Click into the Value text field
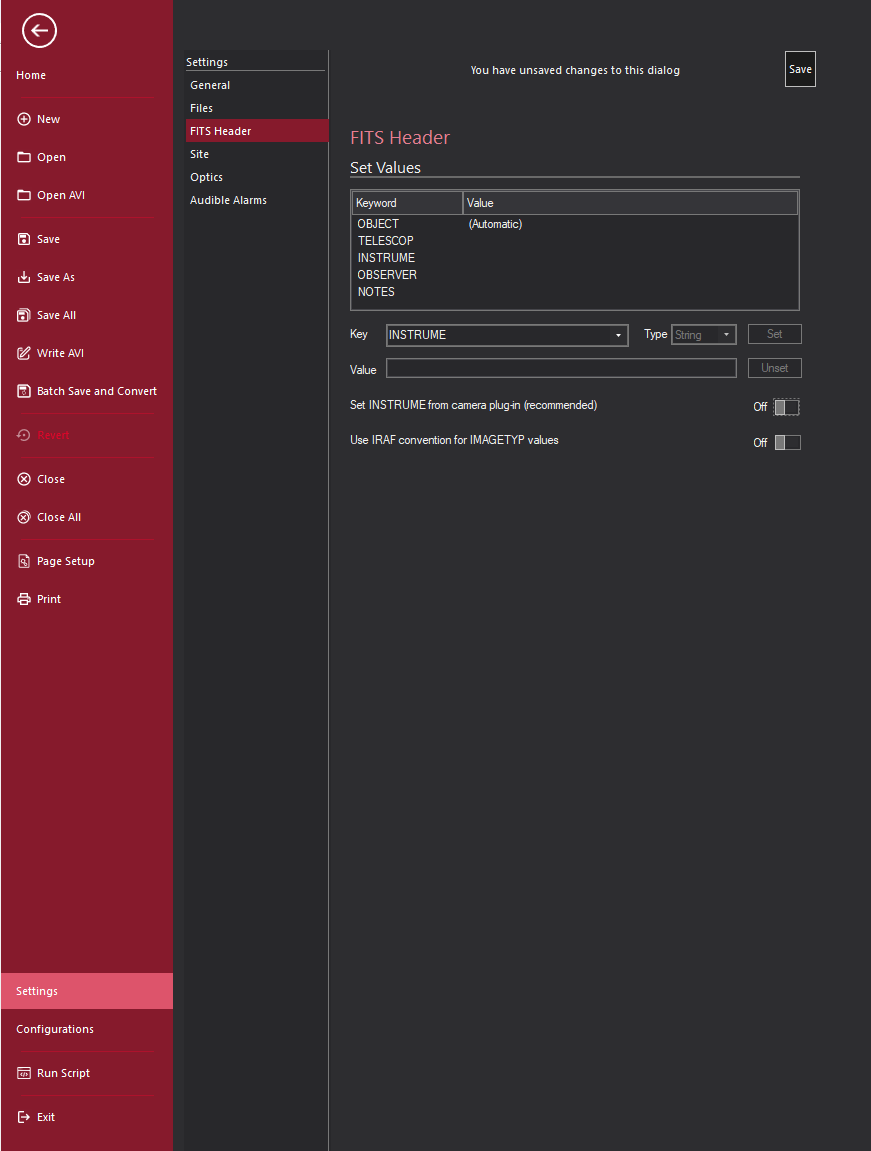The height and width of the screenshot is (1151, 871). [561, 368]
